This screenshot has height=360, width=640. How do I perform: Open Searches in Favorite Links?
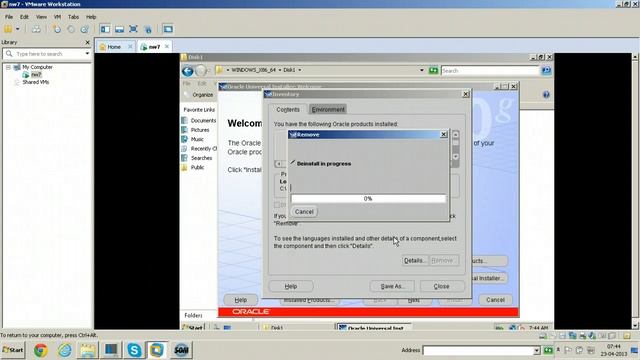click(201, 158)
